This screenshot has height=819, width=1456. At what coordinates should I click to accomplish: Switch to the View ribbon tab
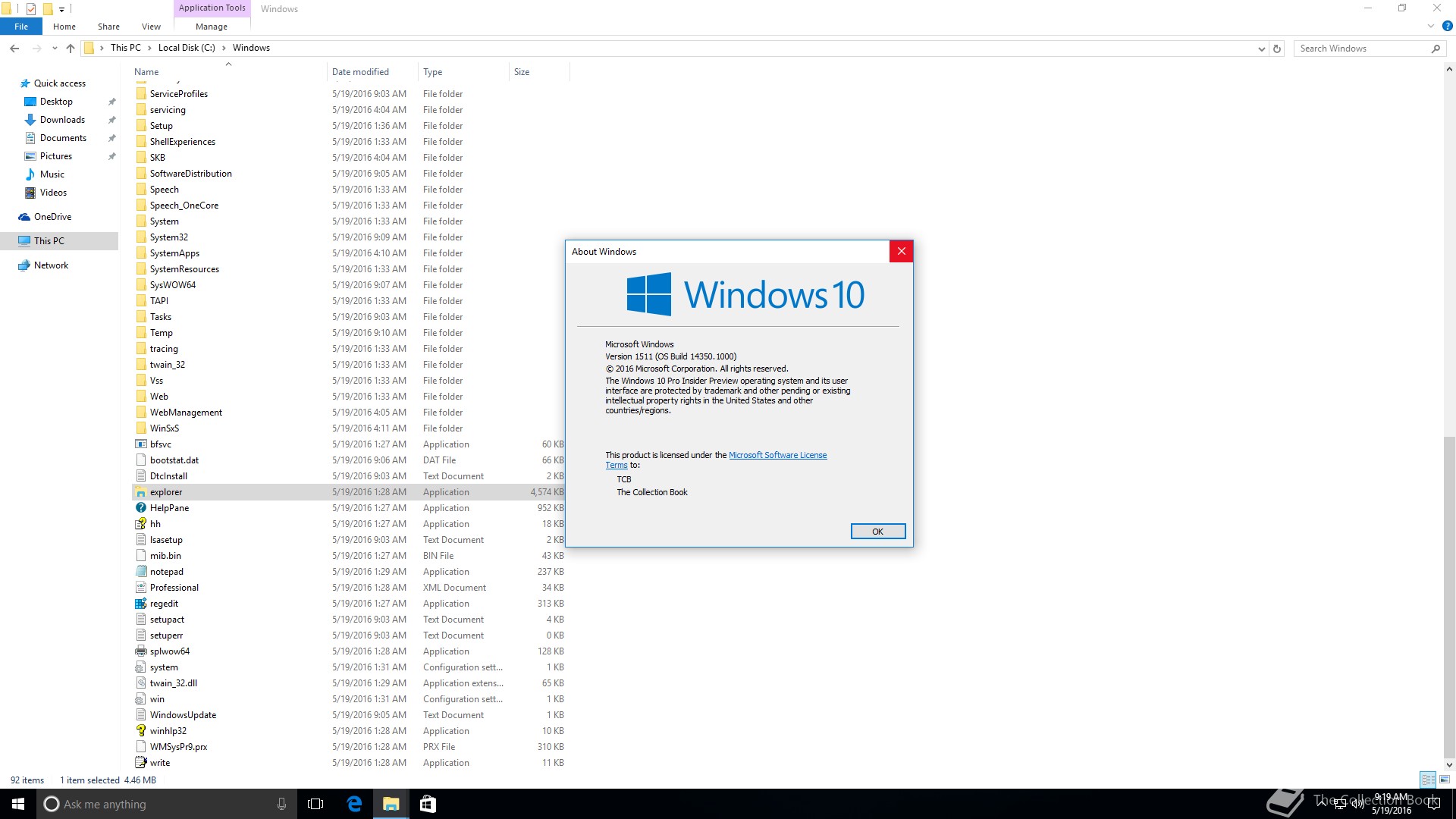(151, 27)
